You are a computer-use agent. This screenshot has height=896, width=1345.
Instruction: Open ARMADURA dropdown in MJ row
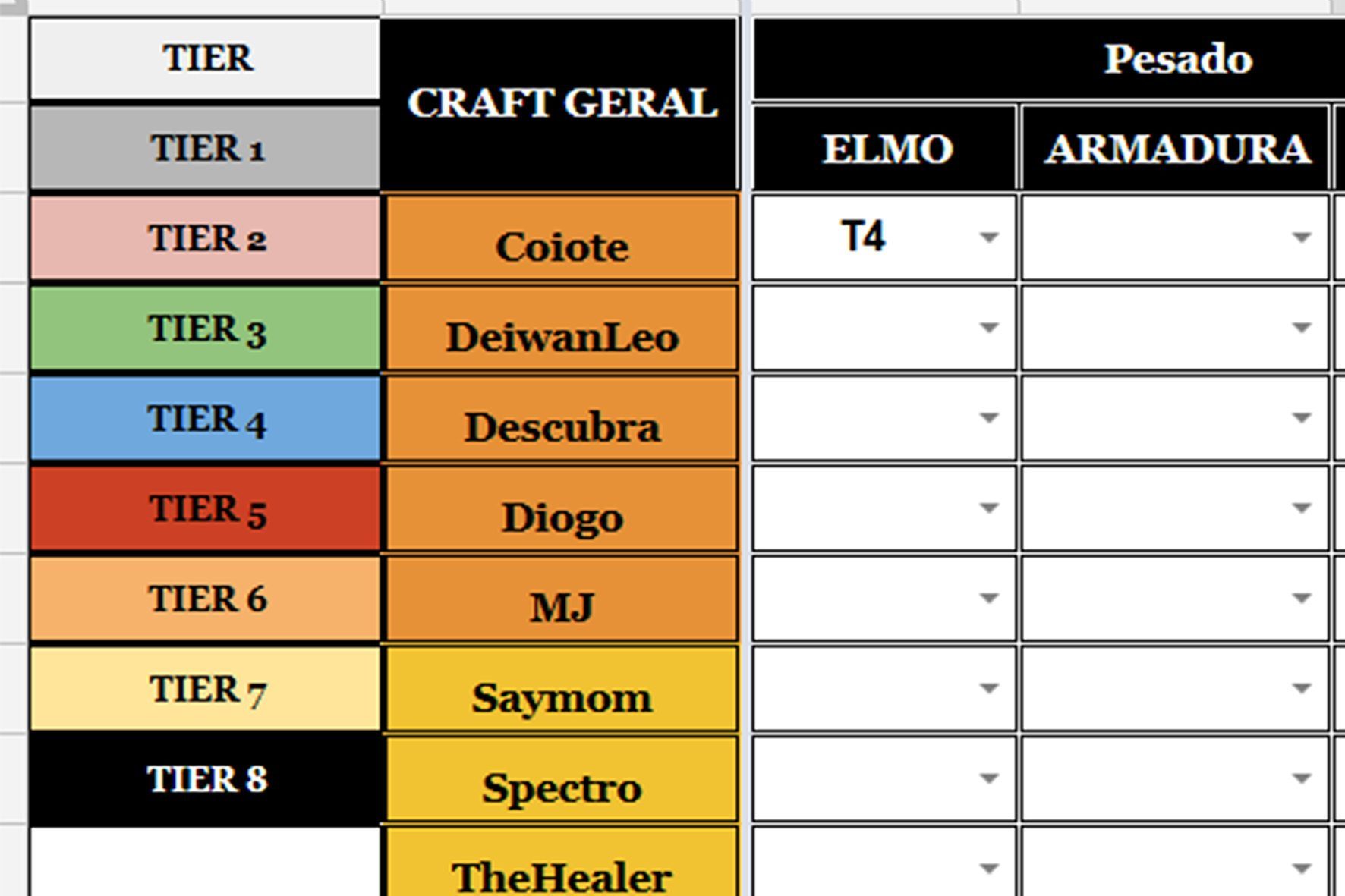point(1302,599)
